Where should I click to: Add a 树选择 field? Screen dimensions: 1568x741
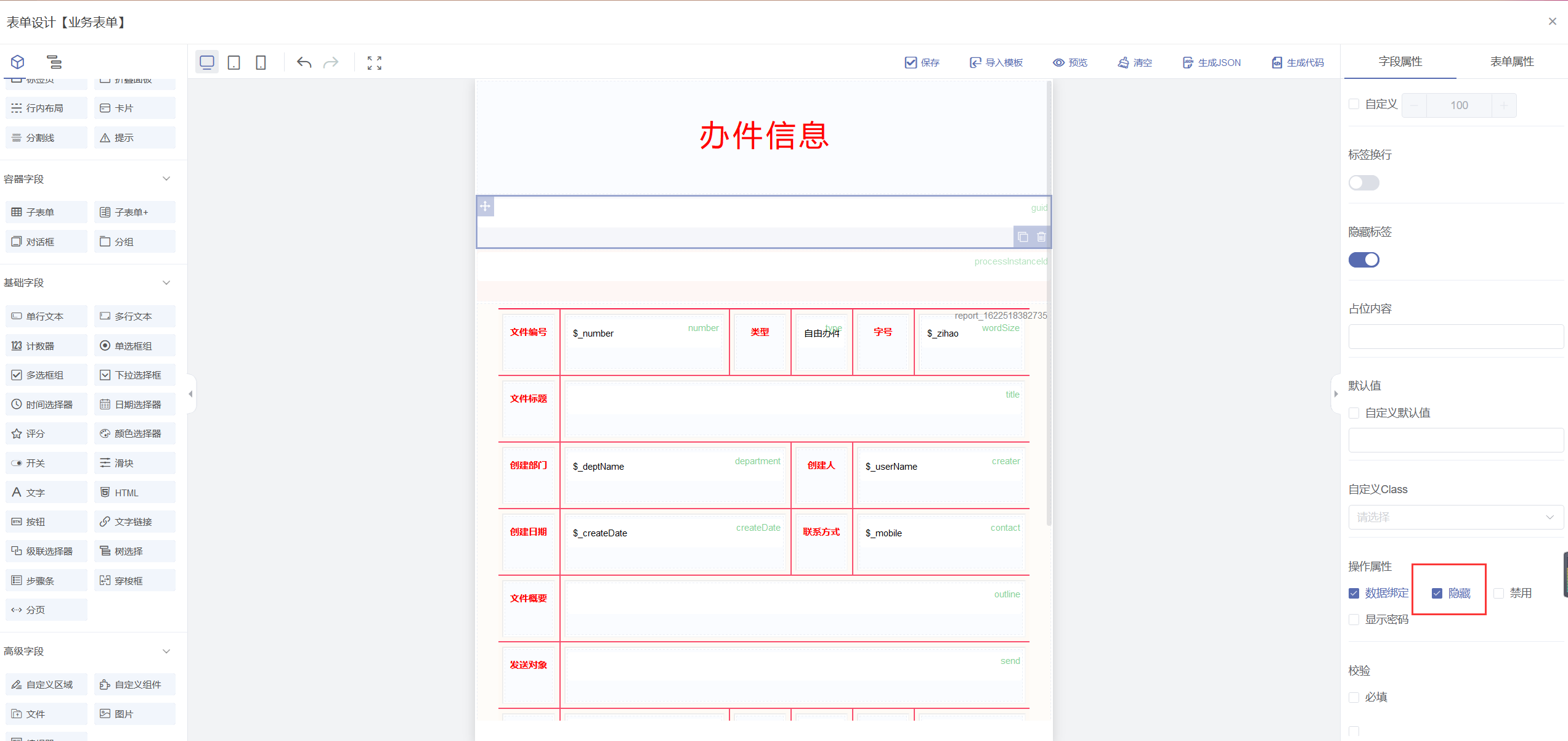[x=135, y=551]
